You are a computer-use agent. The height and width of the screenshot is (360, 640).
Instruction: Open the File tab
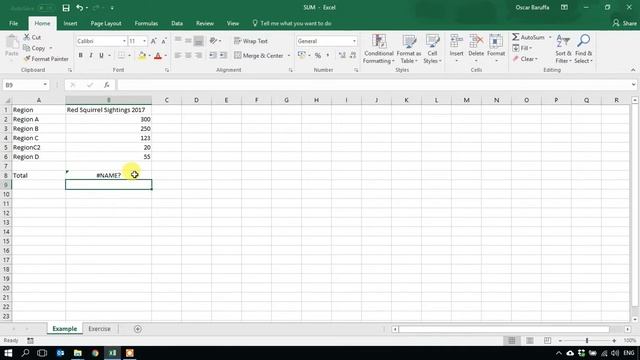click(x=13, y=23)
